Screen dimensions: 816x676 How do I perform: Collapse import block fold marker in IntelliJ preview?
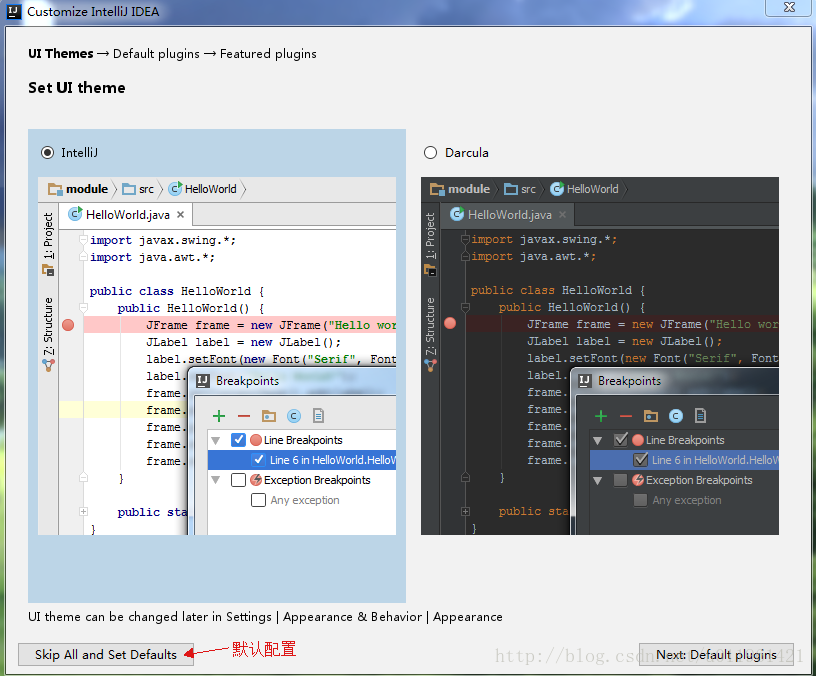(83, 240)
